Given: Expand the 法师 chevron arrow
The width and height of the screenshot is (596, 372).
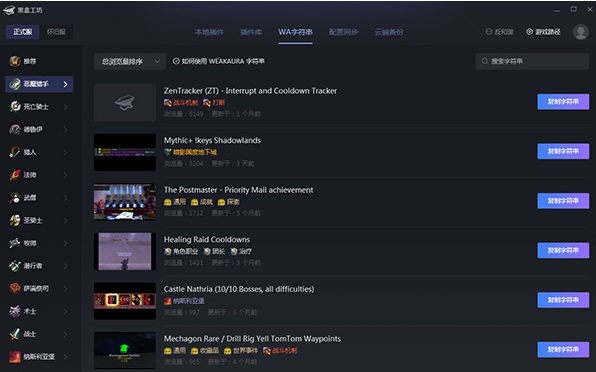Looking at the screenshot, I should click(x=65, y=175).
